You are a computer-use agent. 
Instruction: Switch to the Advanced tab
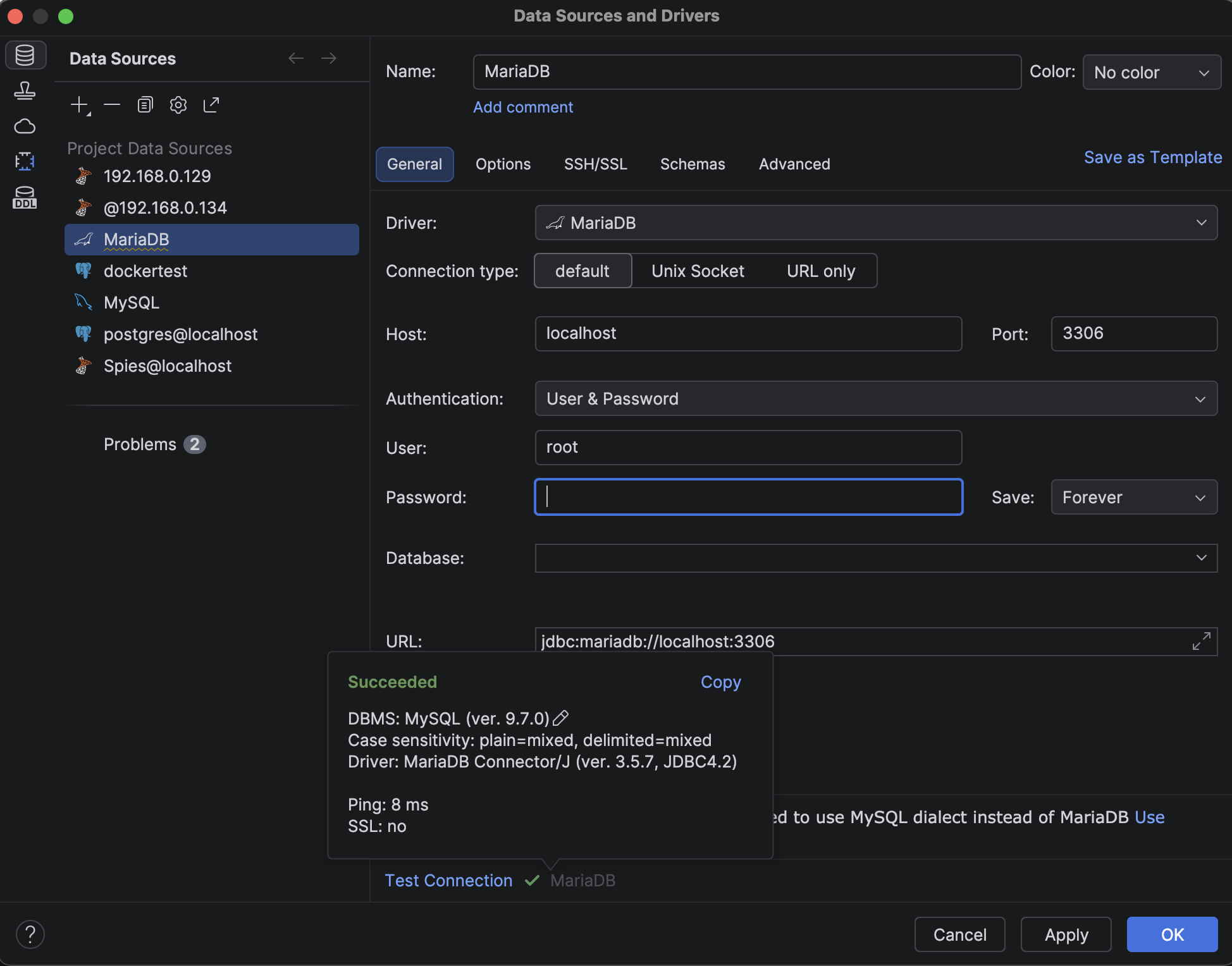tap(794, 164)
